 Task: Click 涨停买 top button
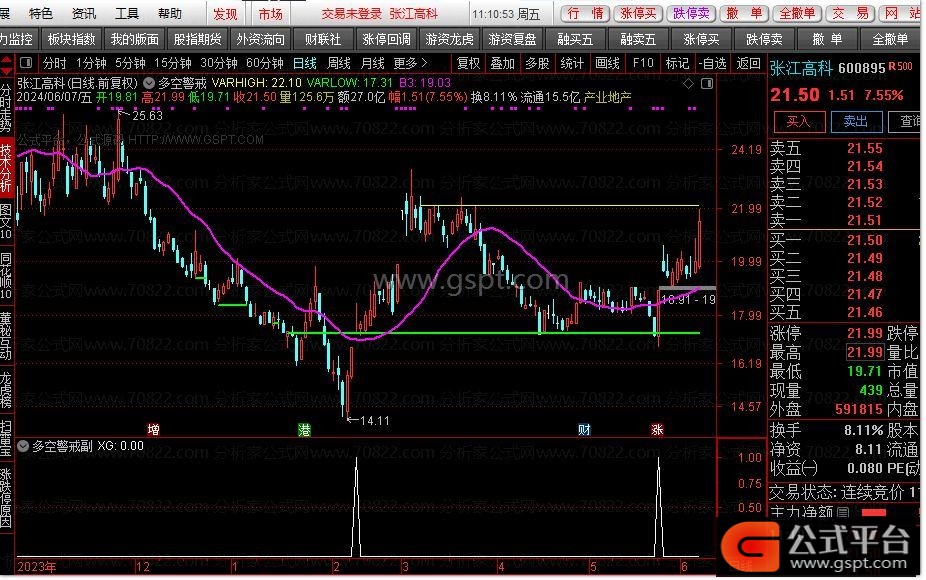pyautogui.click(x=638, y=13)
